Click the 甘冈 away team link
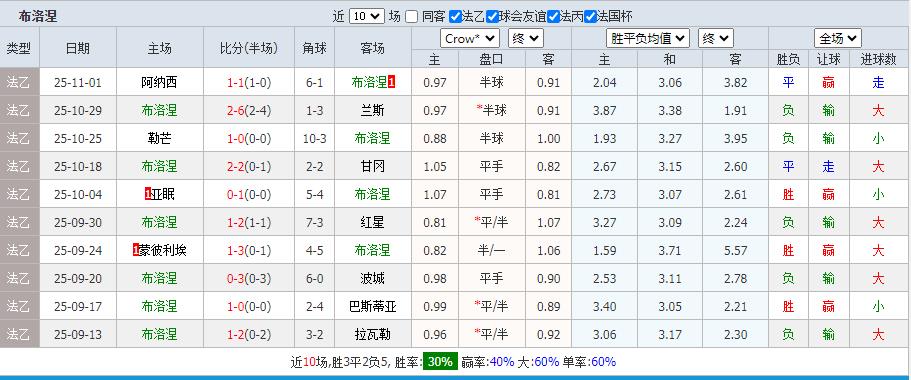911x380 pixels. pyautogui.click(x=372, y=166)
